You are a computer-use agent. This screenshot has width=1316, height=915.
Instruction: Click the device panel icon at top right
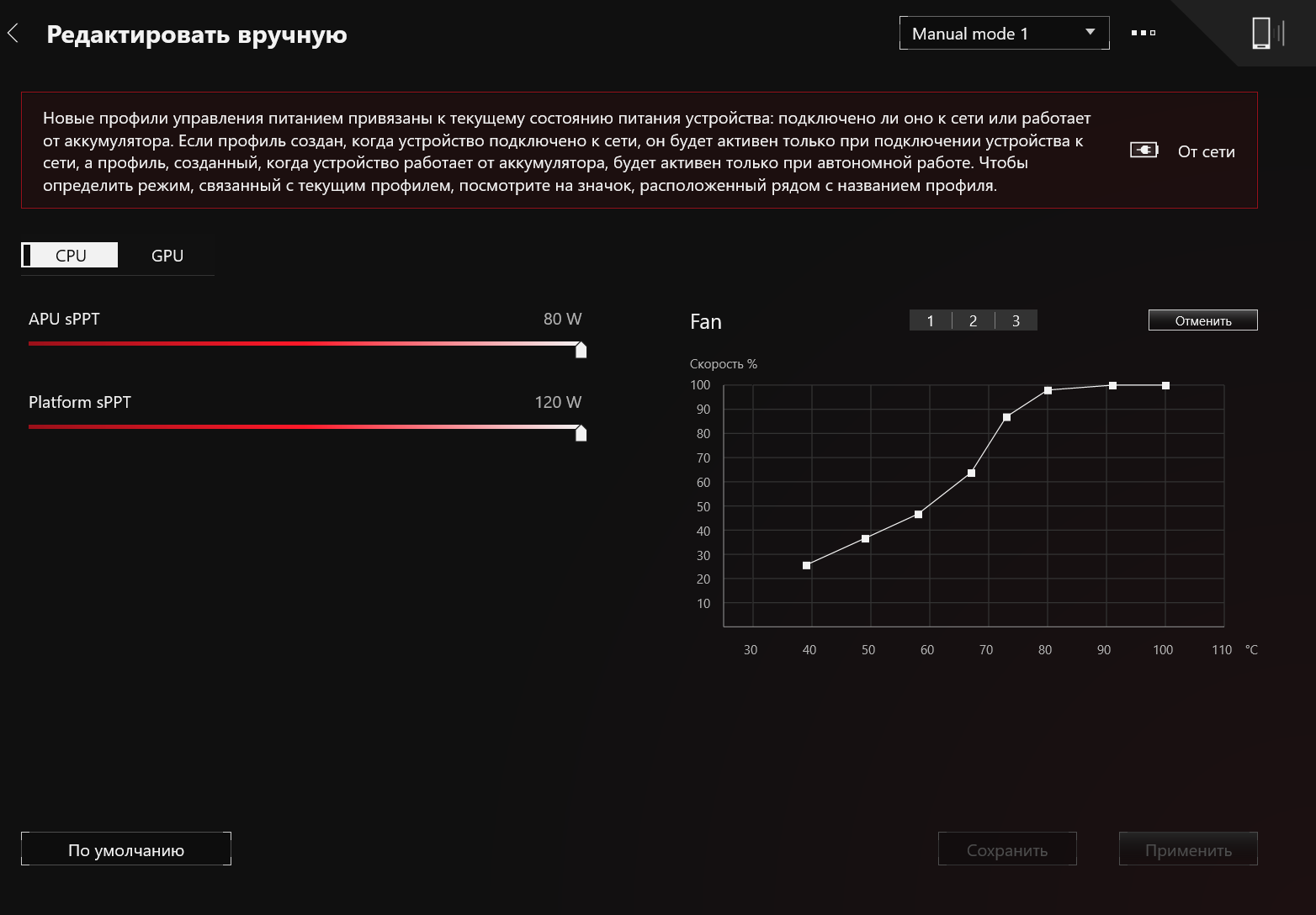[x=1267, y=34]
